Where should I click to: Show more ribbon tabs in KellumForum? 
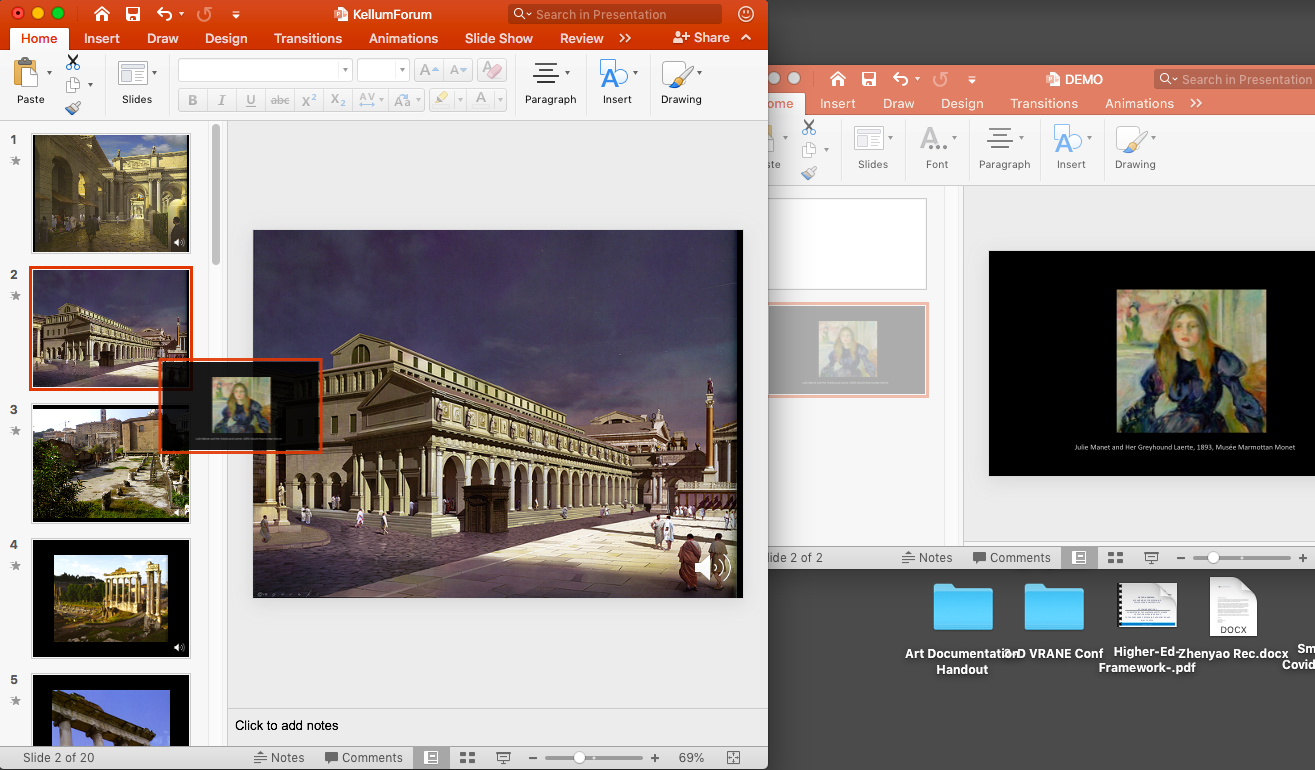click(x=625, y=38)
